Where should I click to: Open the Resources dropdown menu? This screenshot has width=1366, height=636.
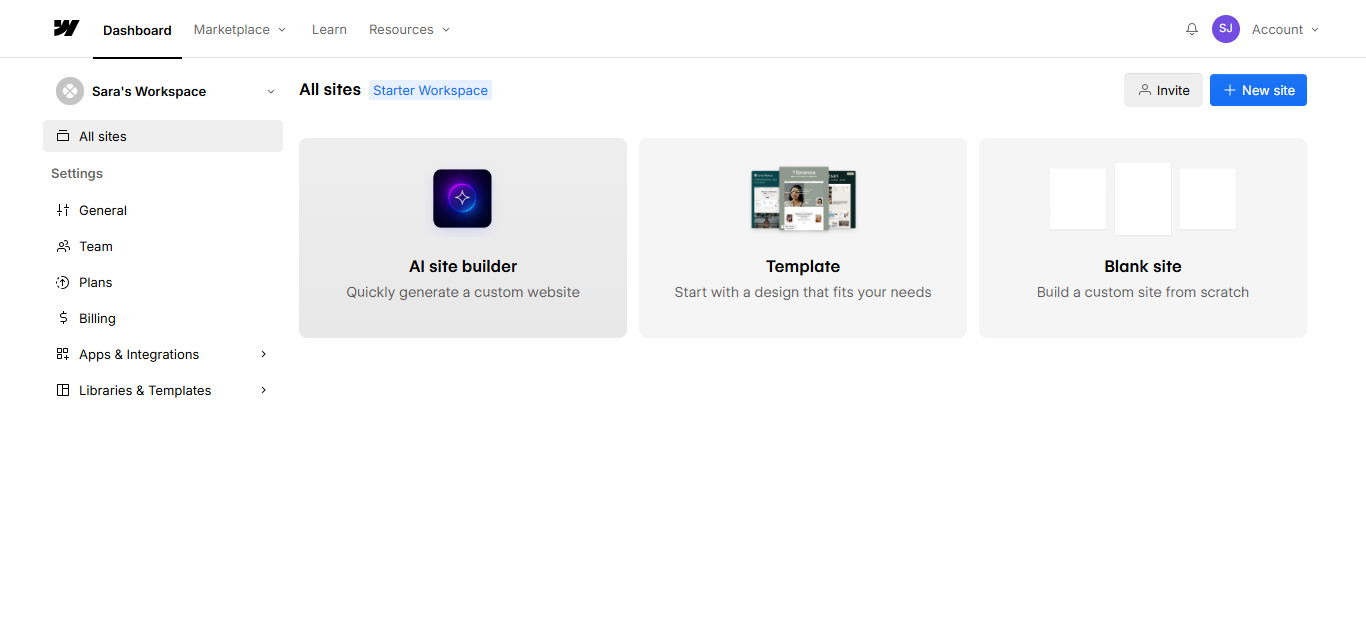click(x=410, y=30)
